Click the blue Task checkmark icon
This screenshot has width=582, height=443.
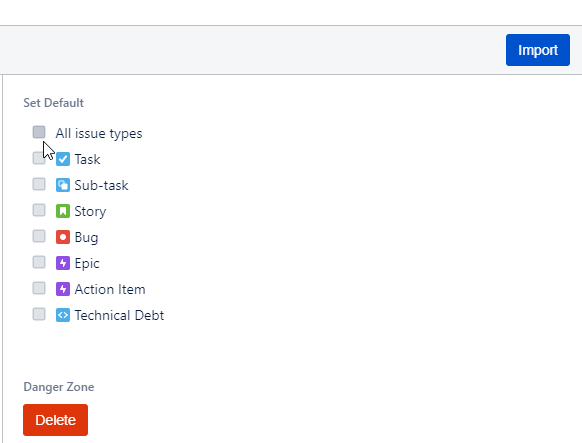pos(63,159)
